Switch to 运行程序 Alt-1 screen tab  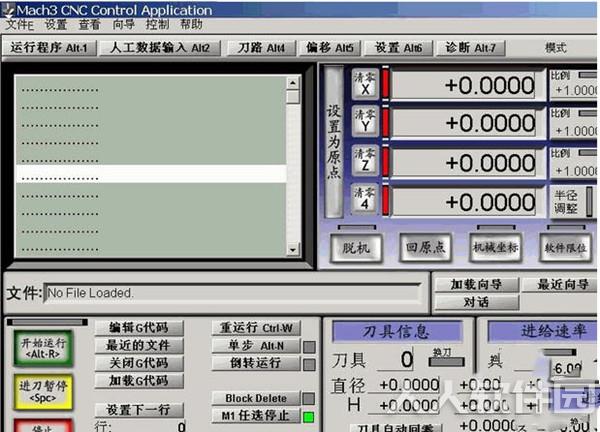[49, 48]
